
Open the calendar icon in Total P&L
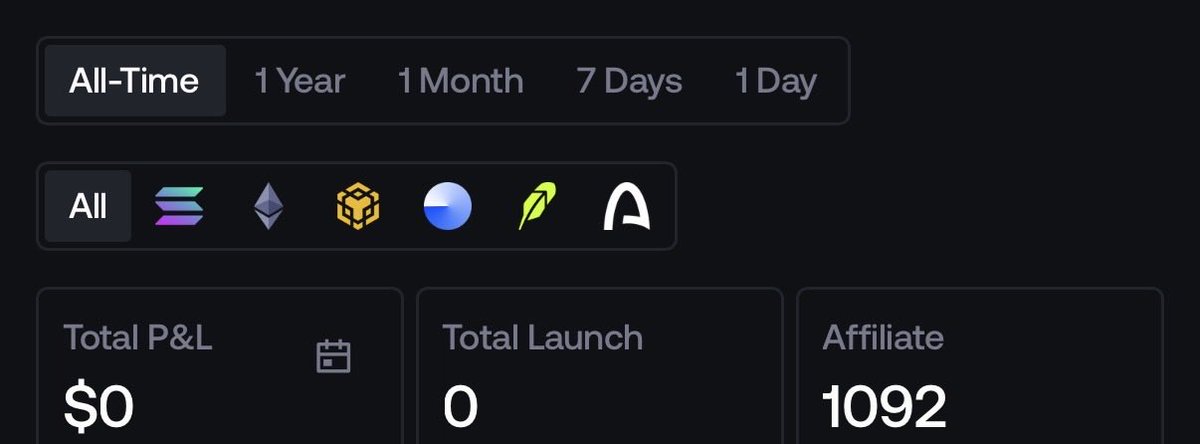pyautogui.click(x=333, y=356)
